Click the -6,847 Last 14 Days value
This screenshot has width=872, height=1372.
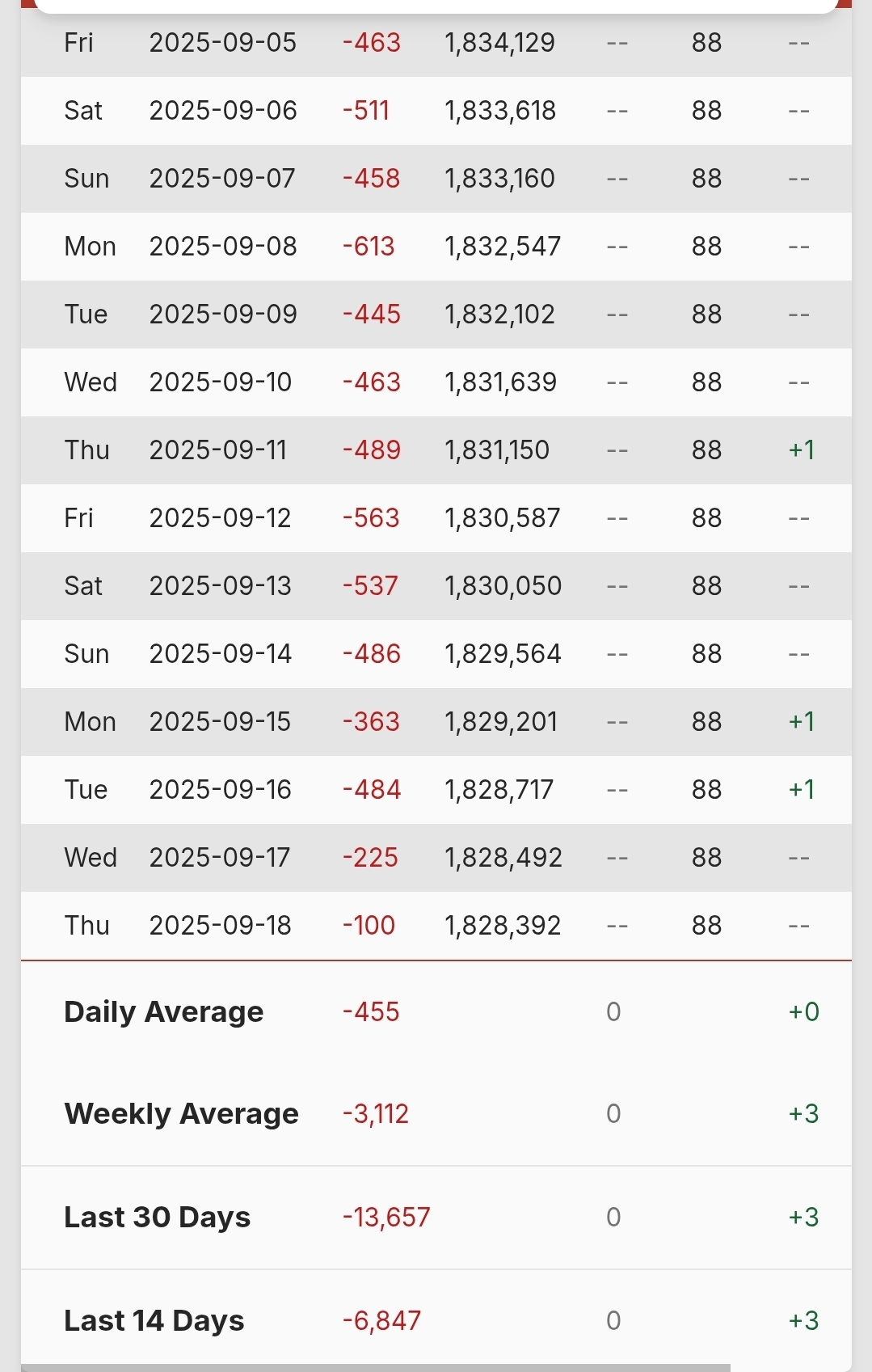381,1321
